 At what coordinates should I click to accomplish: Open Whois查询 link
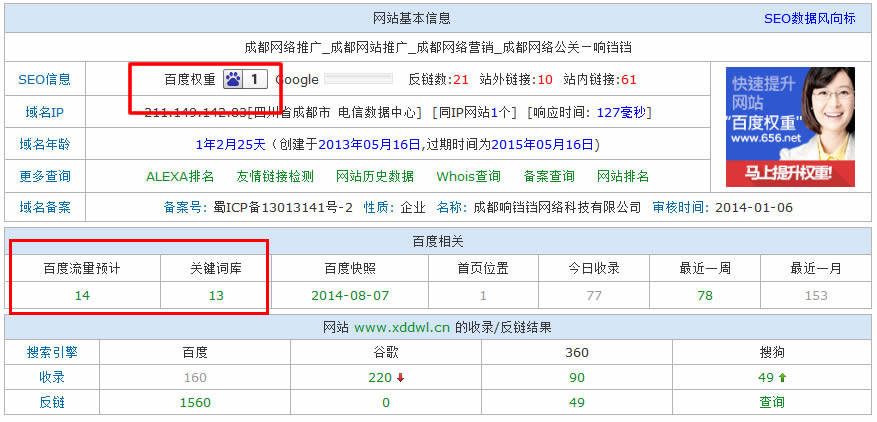(468, 177)
